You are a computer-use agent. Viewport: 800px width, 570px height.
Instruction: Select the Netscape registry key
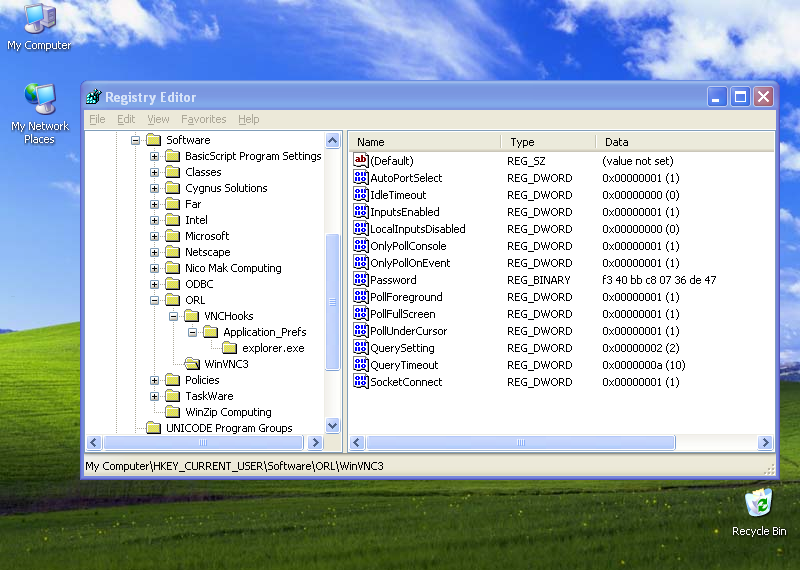coord(208,252)
